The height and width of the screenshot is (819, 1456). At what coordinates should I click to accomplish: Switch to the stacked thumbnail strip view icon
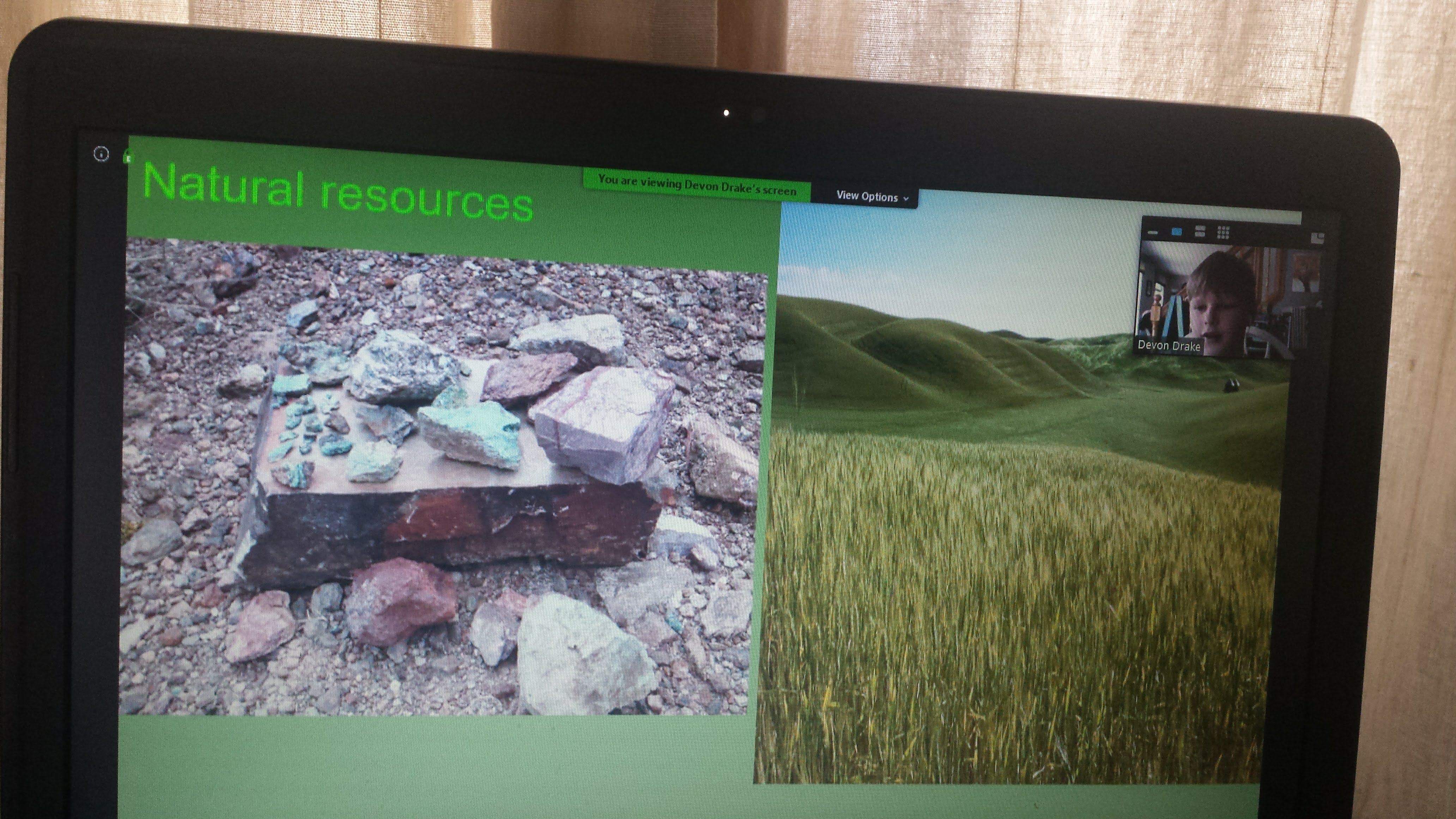[x=1200, y=232]
